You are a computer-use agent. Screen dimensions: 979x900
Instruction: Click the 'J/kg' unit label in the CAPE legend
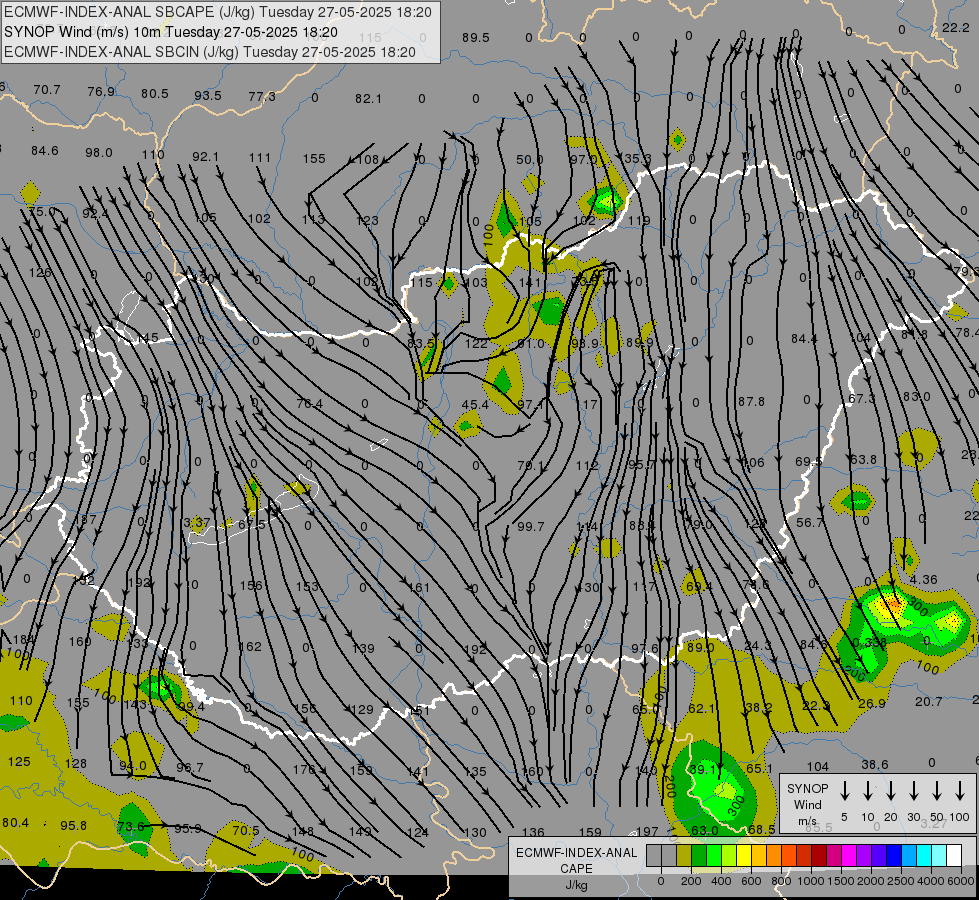576,885
